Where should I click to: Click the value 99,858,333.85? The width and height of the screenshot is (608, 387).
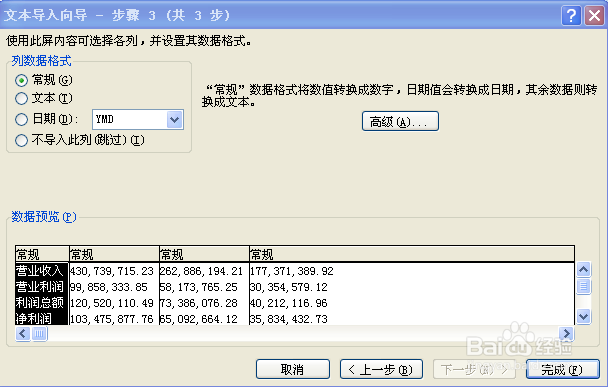[109, 287]
